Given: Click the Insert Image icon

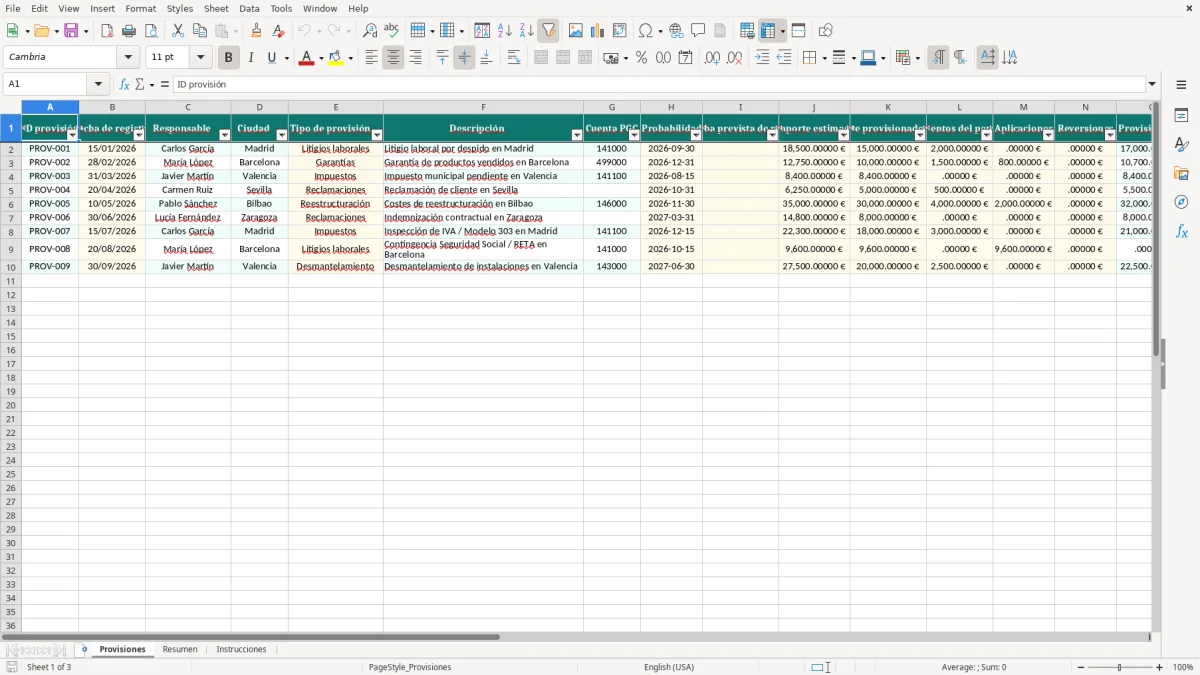Looking at the screenshot, I should click(575, 31).
